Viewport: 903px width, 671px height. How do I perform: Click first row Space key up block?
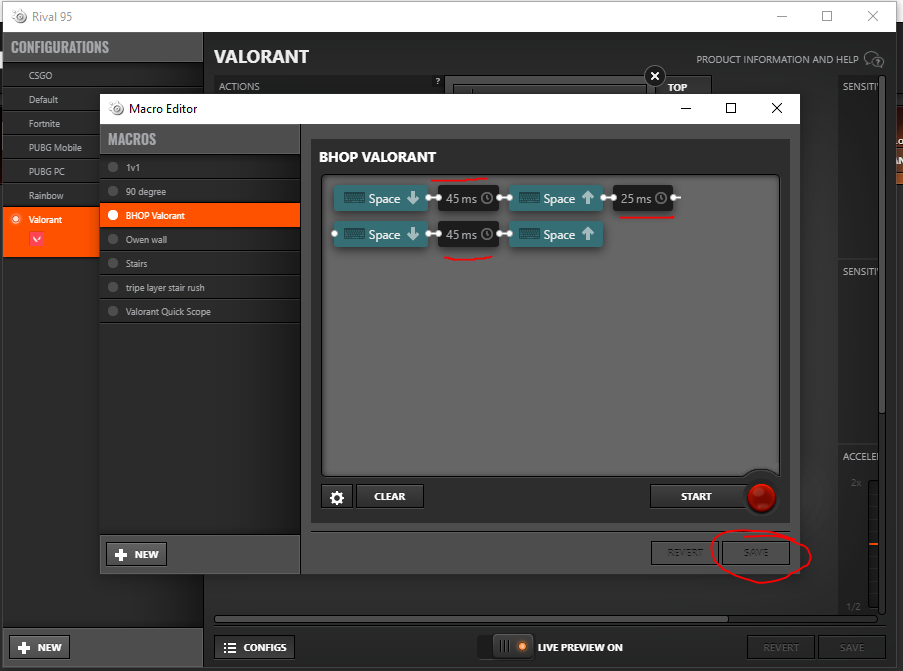(x=556, y=198)
